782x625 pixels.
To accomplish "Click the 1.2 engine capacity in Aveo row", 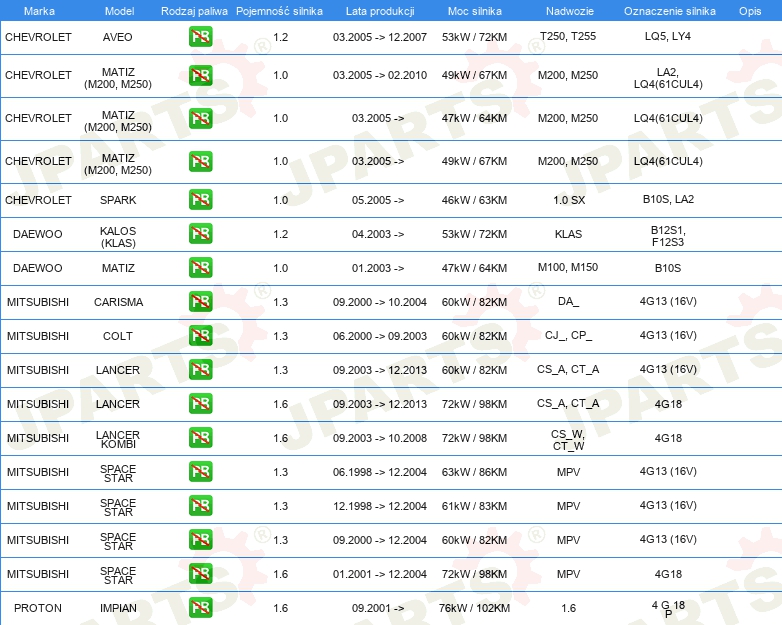I will (x=281, y=37).
